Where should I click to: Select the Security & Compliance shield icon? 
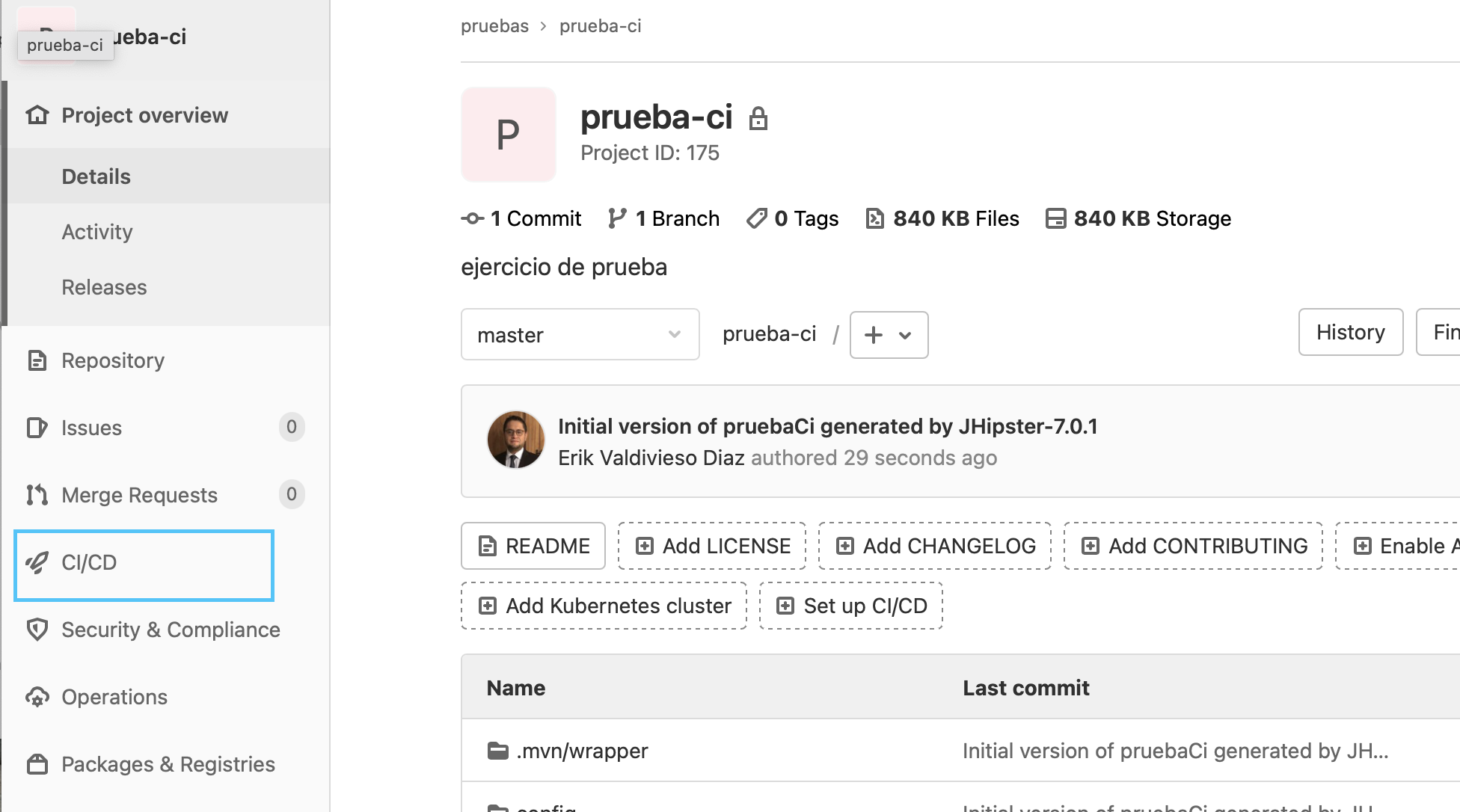click(37, 630)
